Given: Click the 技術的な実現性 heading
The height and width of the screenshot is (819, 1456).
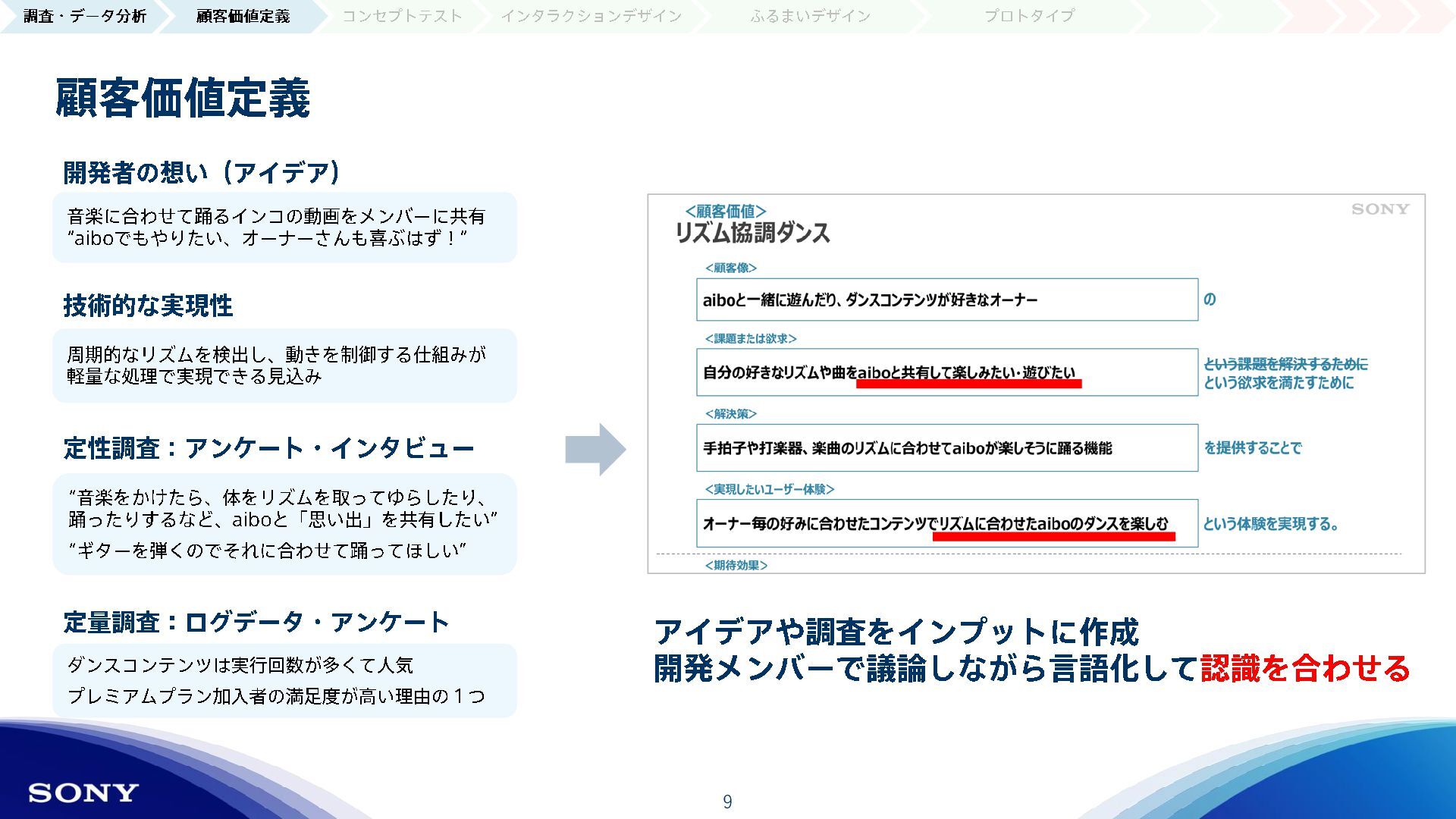Looking at the screenshot, I should (148, 306).
